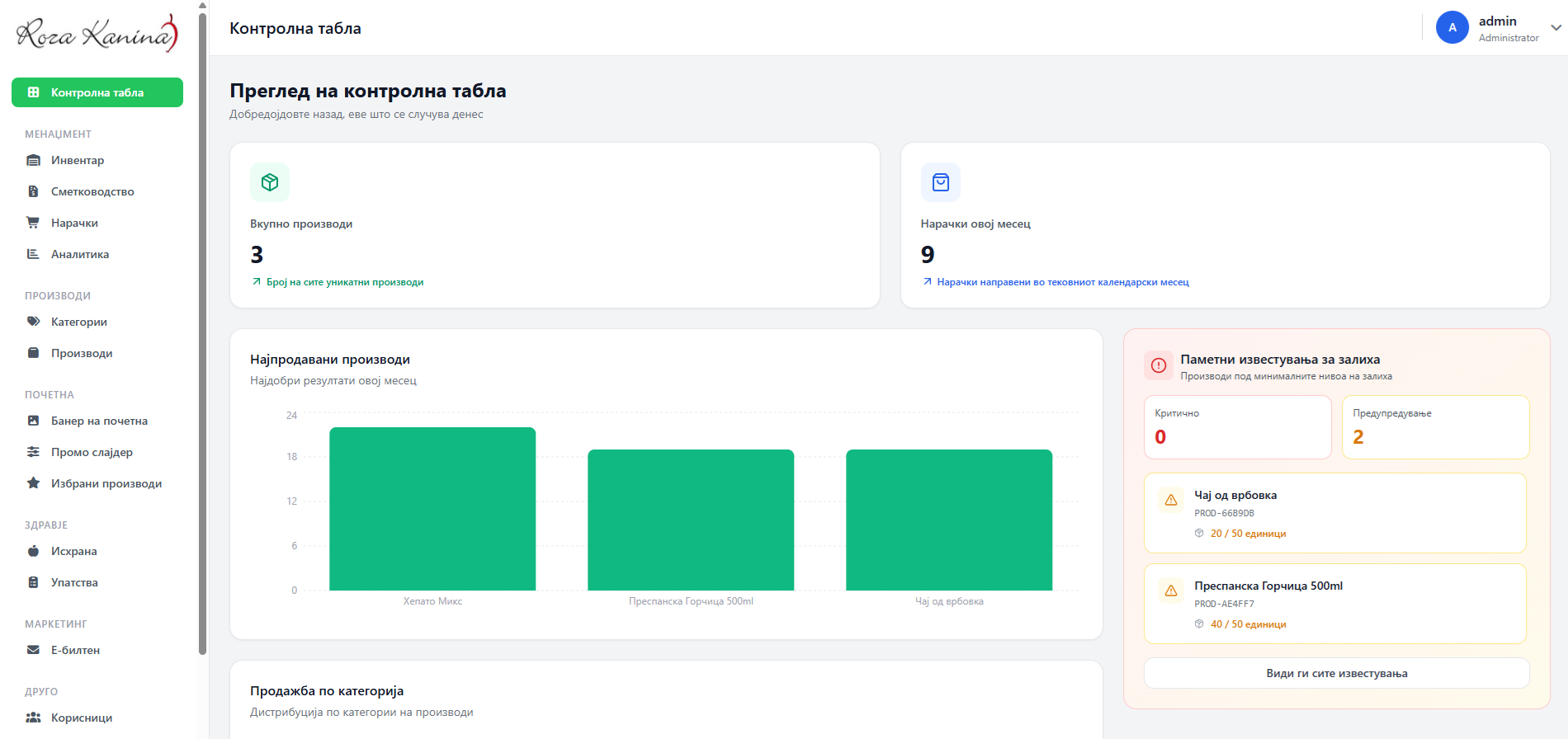
Task: Open the Промо слајдер menu entry
Action: coord(97,452)
